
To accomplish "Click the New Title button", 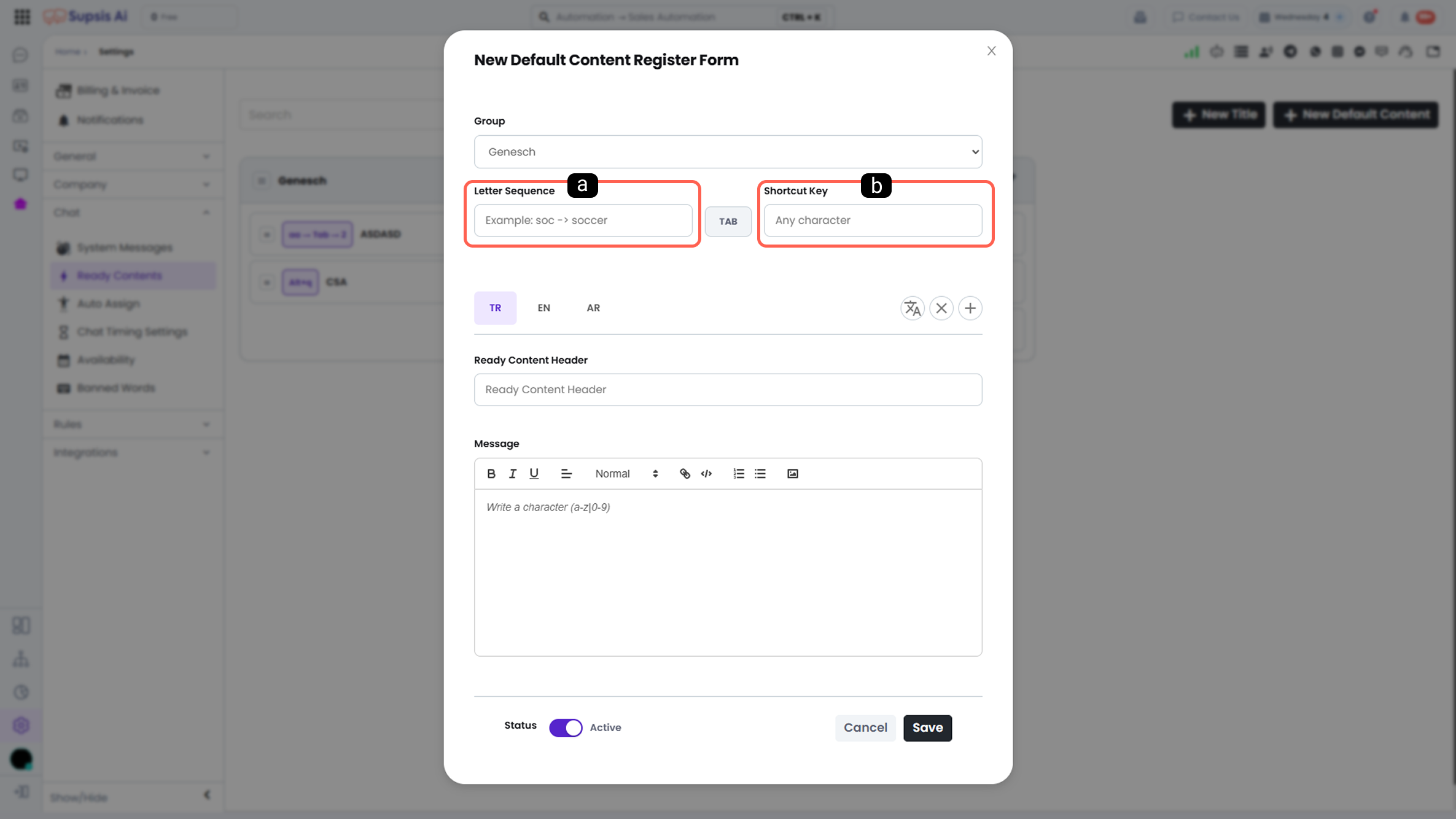I will click(1218, 115).
